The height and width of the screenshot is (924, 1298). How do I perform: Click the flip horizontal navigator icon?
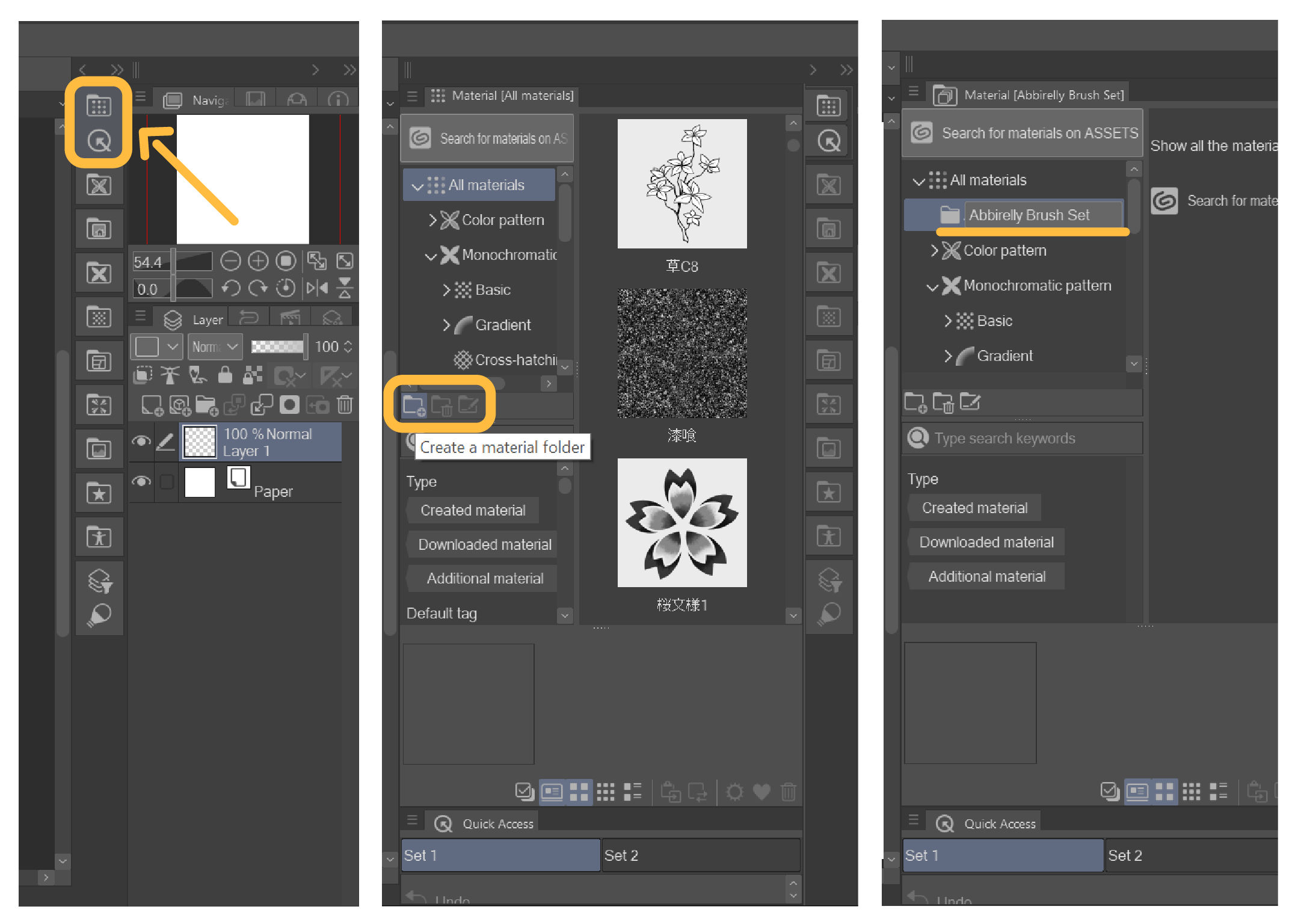point(317,288)
